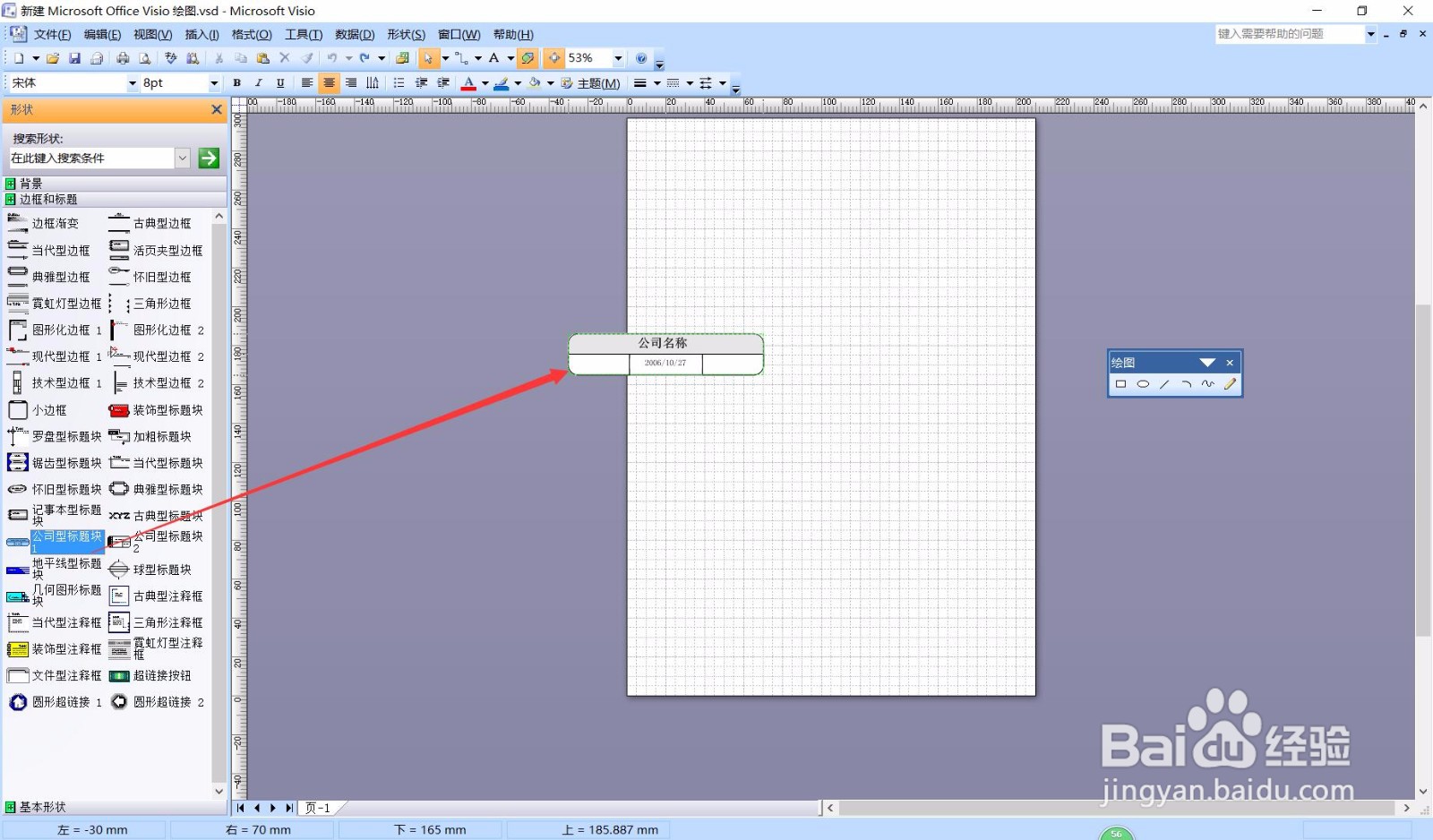Open the 视图(V) menu
This screenshot has height=840, width=1433.
tap(152, 34)
